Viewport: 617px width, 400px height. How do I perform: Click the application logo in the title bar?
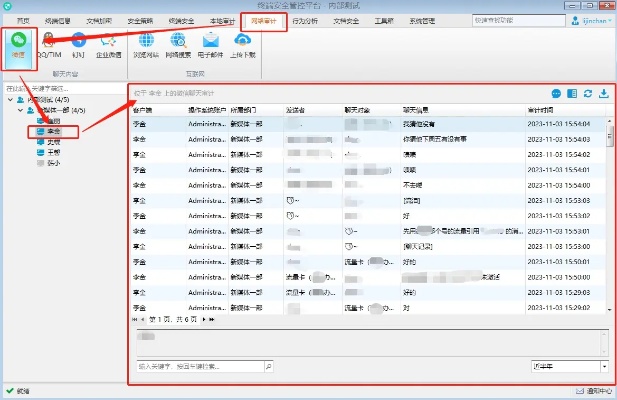point(7,6)
